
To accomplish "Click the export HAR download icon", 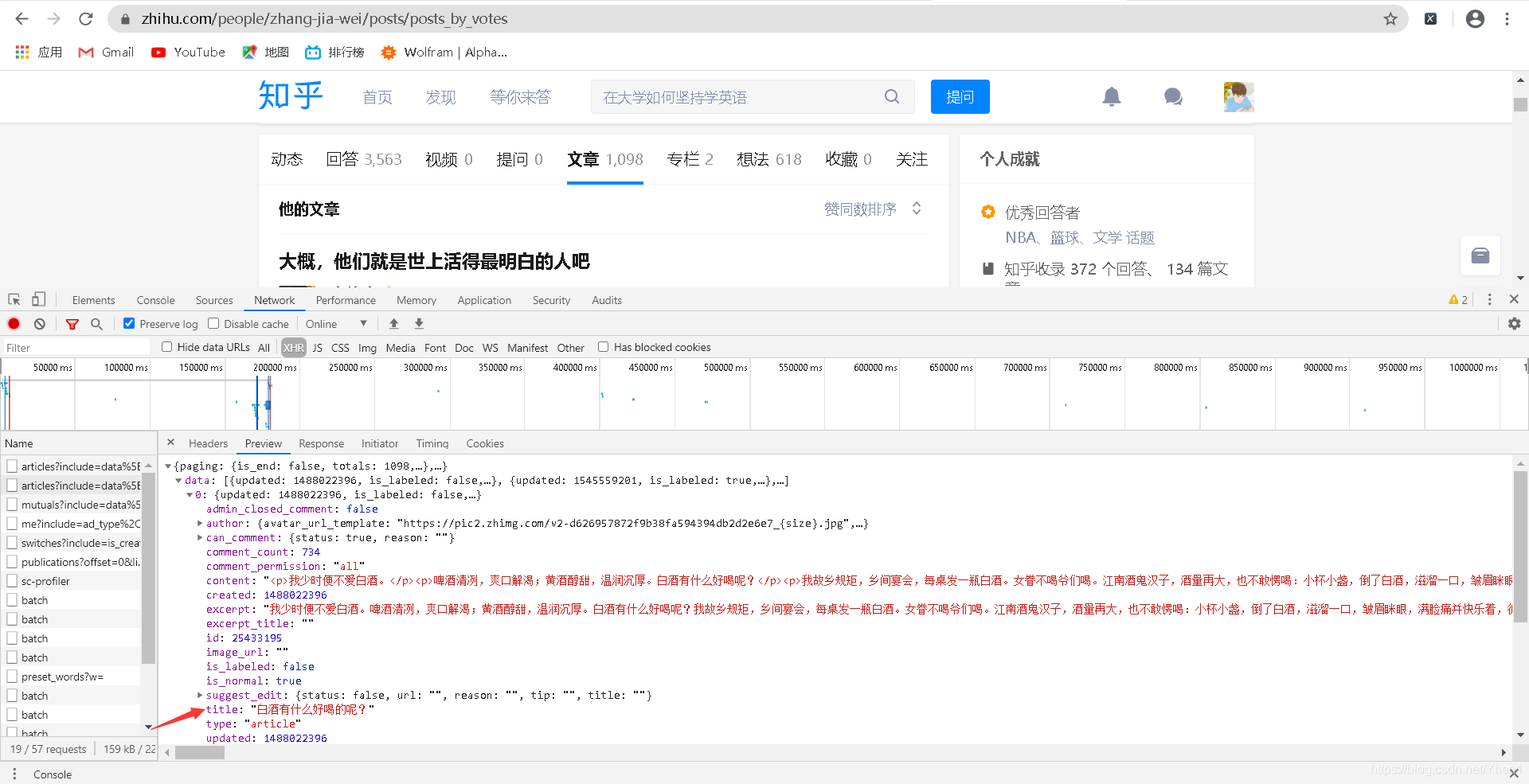I will coord(419,323).
